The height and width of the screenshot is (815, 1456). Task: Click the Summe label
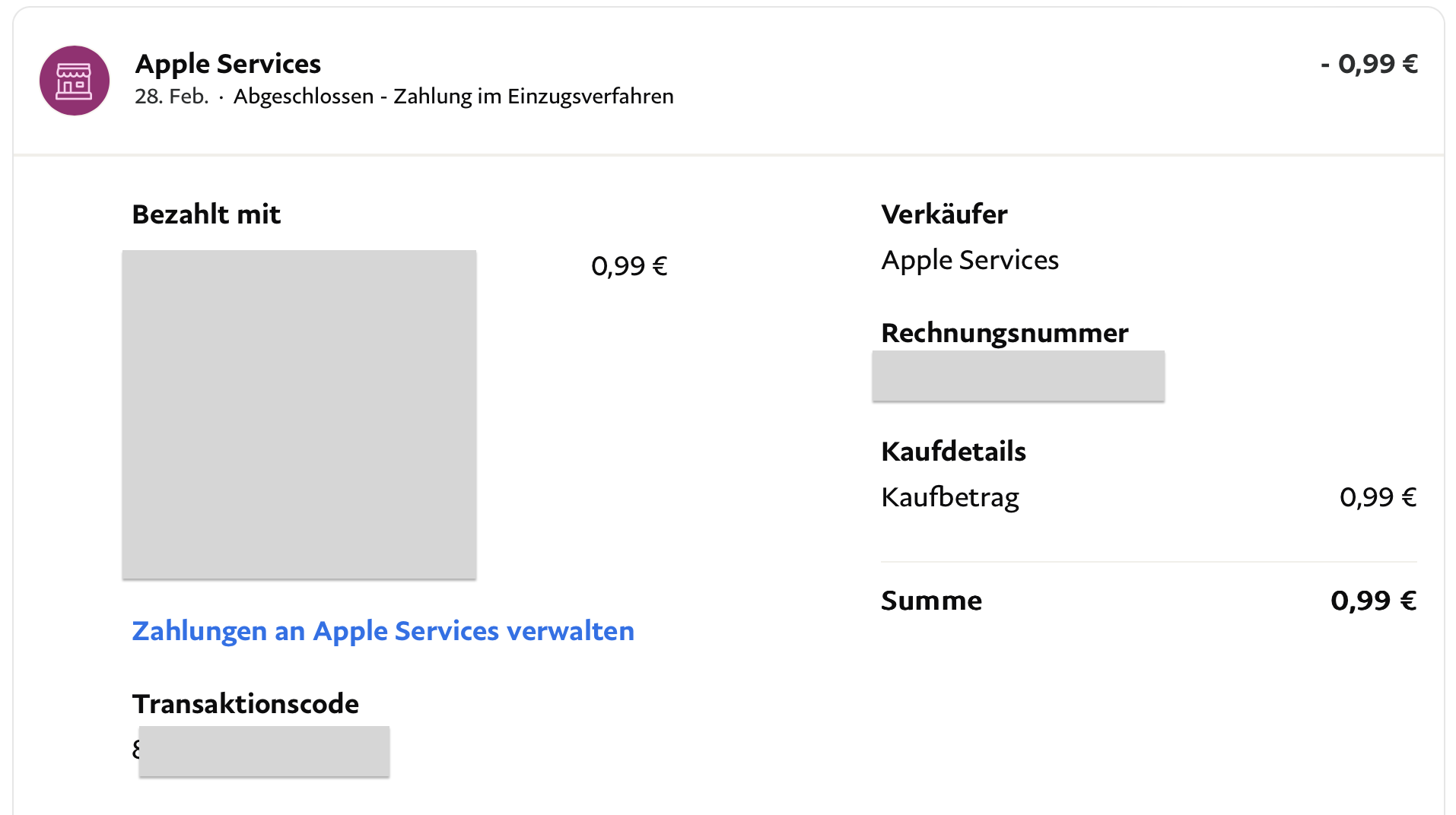[x=931, y=601]
